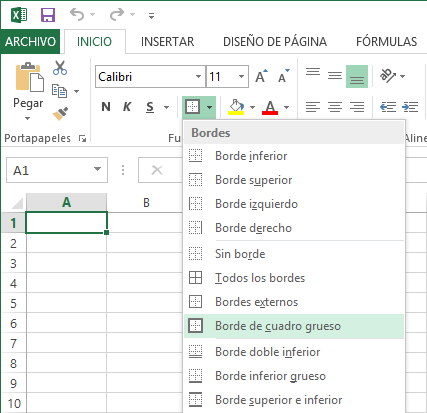Image resolution: width=427 pixels, height=413 pixels.
Task: Open the DISEÑO DE PÁGINA tab
Action: (275, 42)
